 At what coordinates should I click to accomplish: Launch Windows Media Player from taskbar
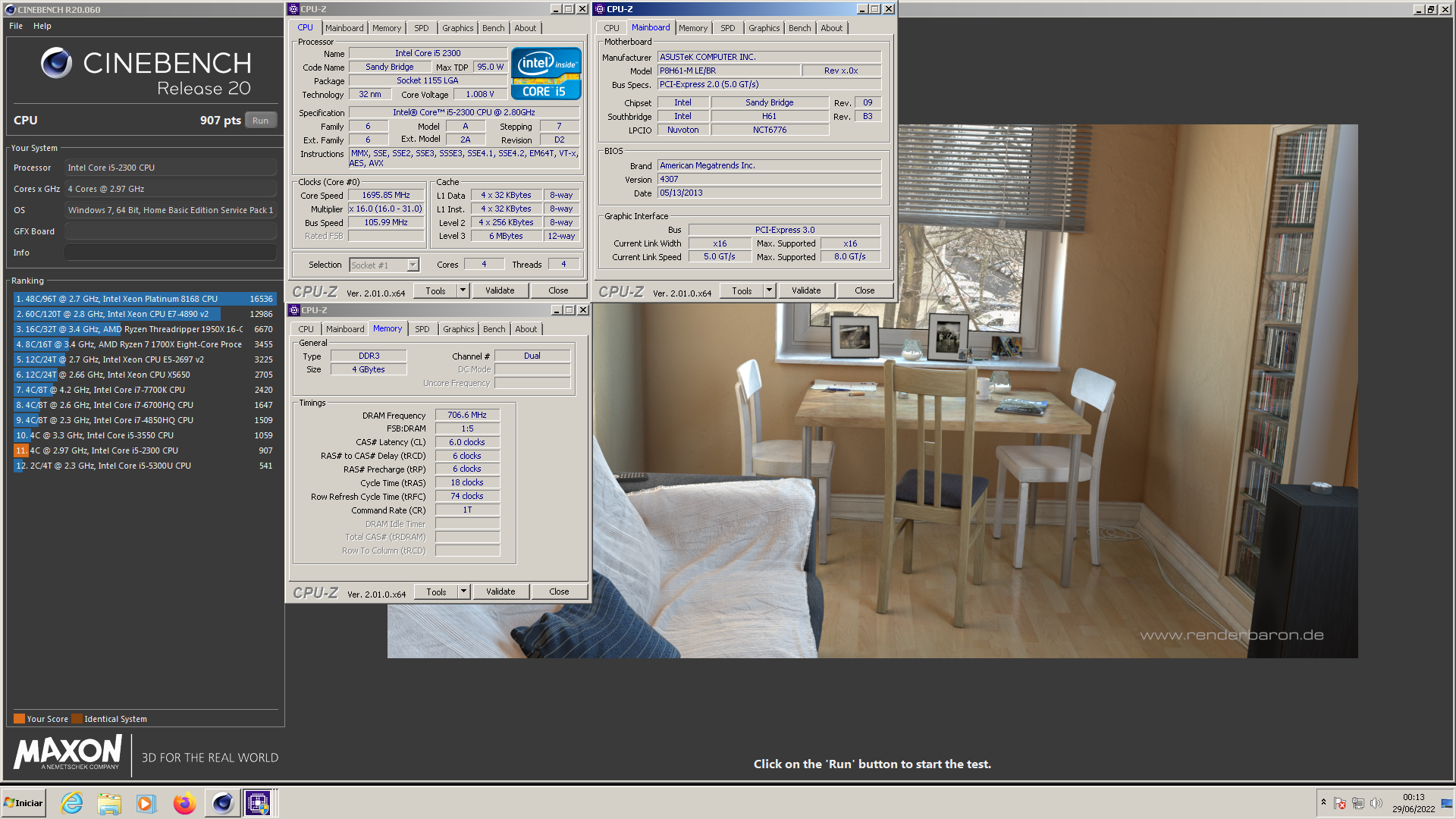146,803
